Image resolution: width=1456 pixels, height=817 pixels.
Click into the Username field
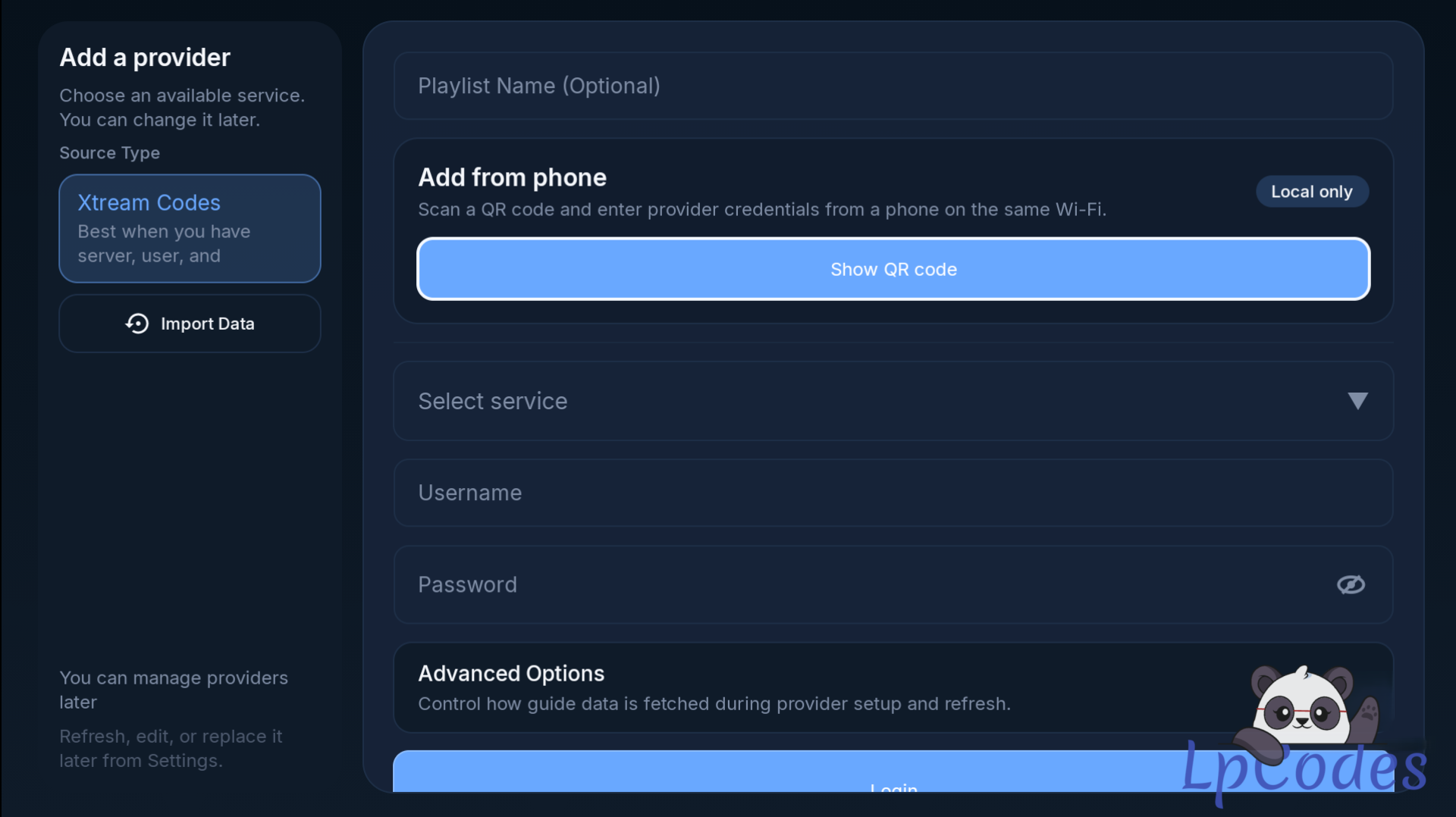(893, 493)
